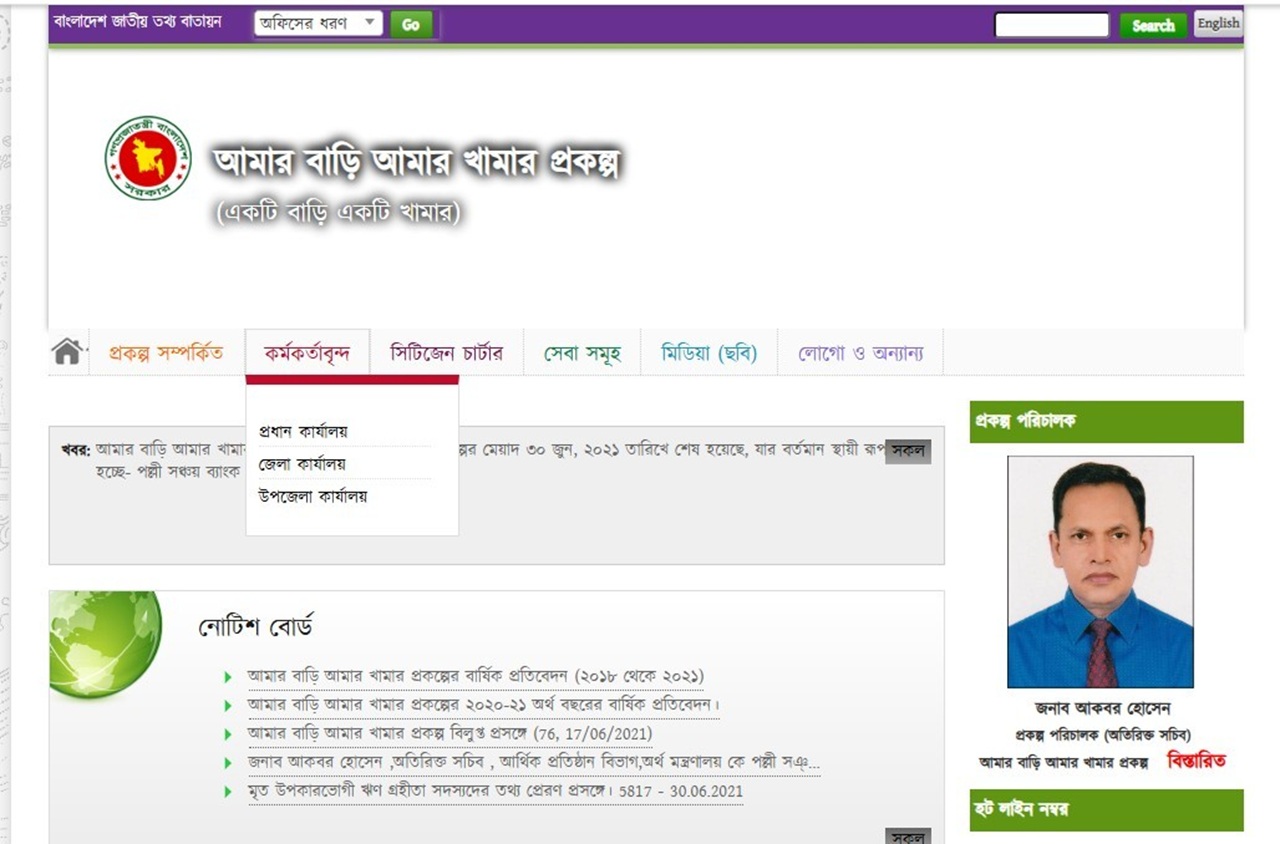Open the সিটিজেন চার্টার menu

point(446,353)
